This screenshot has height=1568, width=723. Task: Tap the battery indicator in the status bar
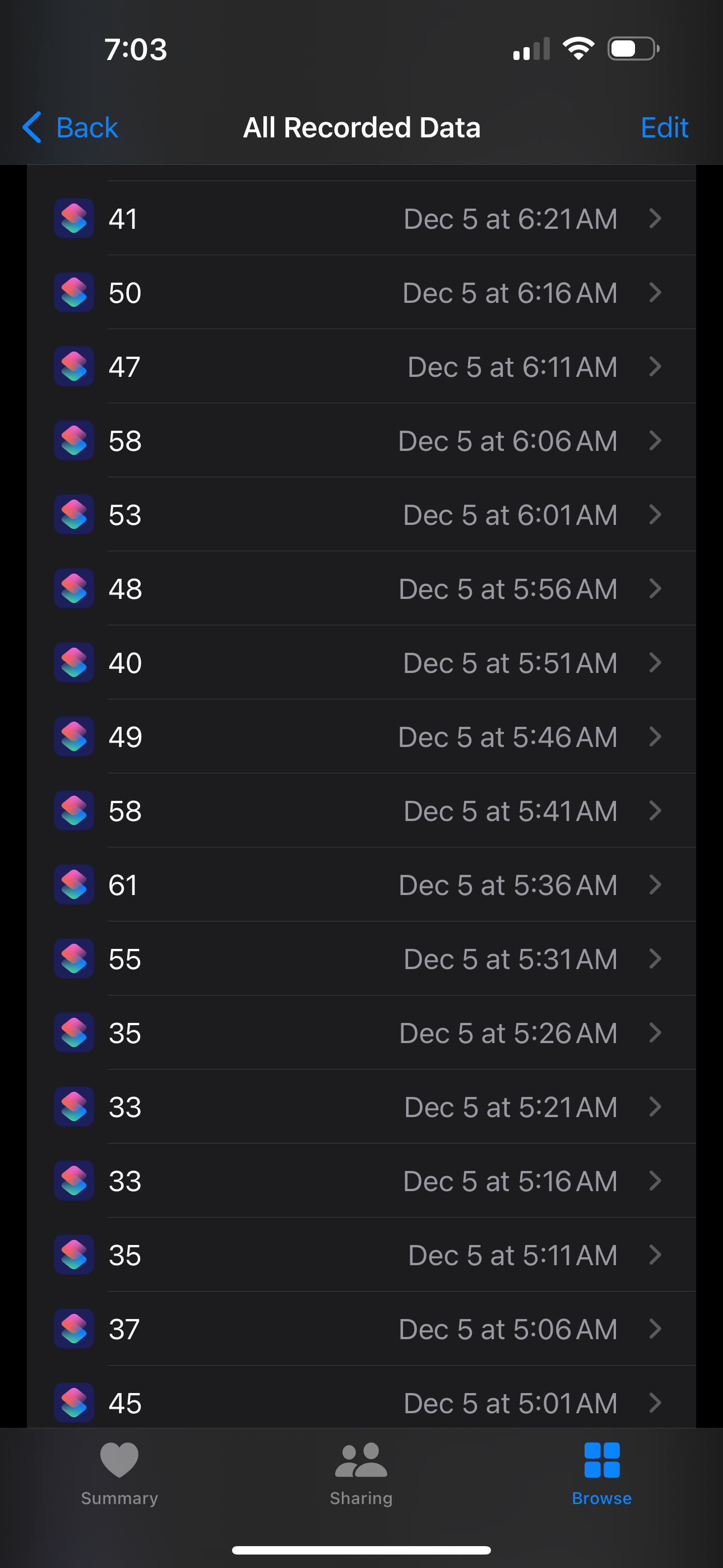click(x=633, y=49)
